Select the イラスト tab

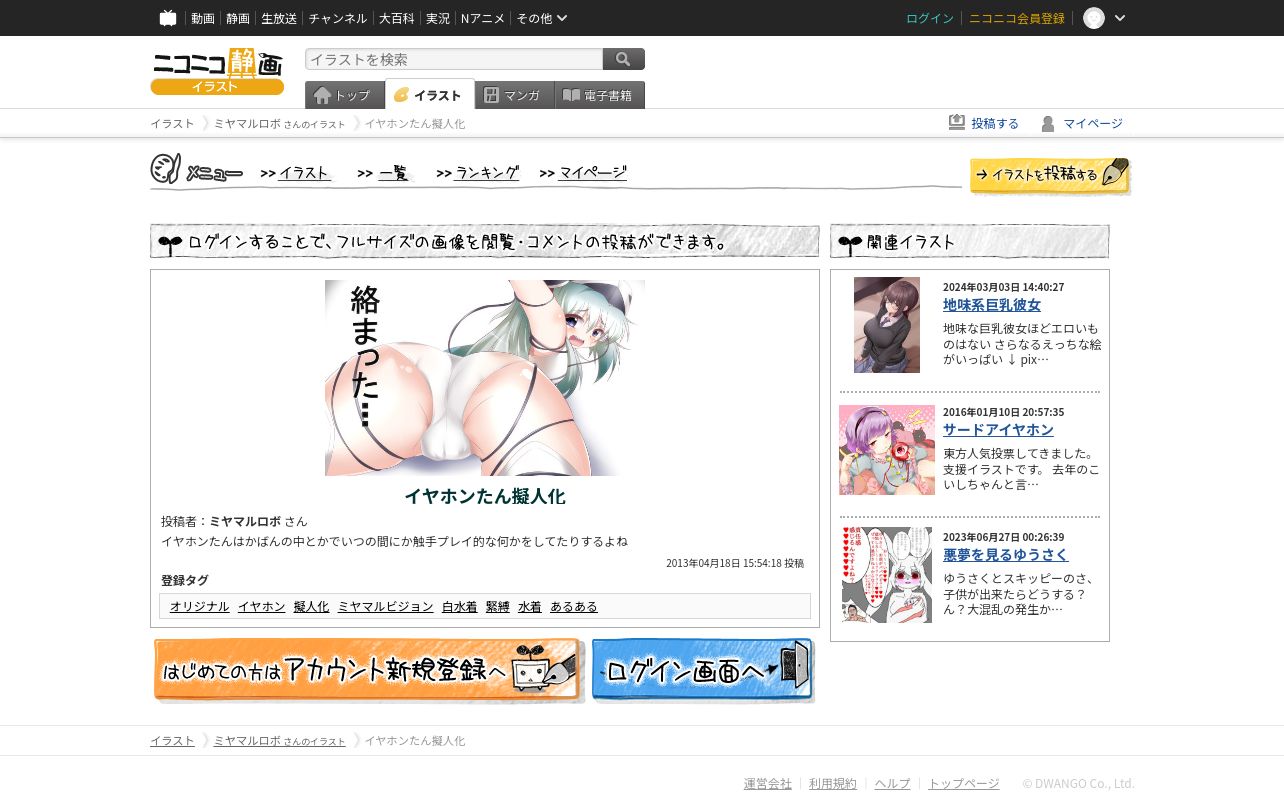coord(430,95)
